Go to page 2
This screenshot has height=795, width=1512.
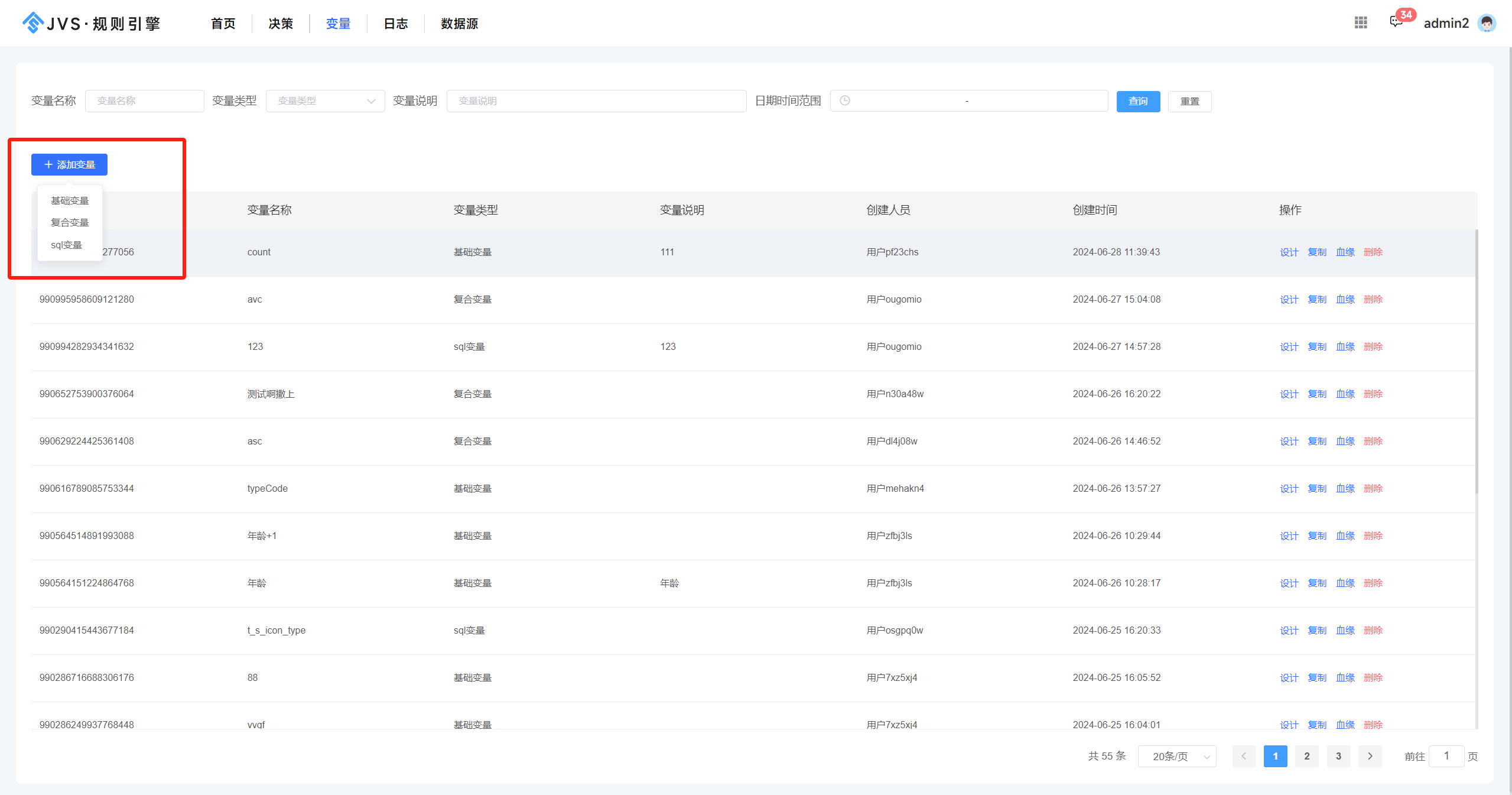pyautogui.click(x=1307, y=756)
